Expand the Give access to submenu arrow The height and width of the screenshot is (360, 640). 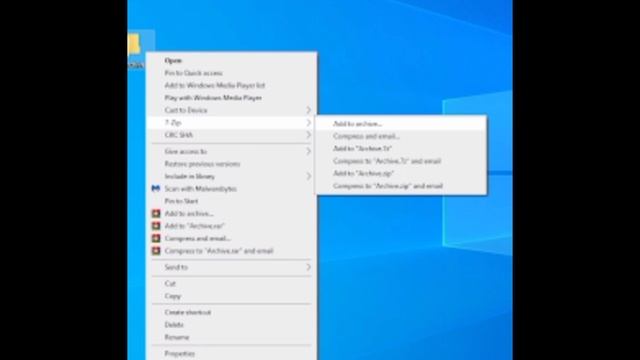point(308,151)
